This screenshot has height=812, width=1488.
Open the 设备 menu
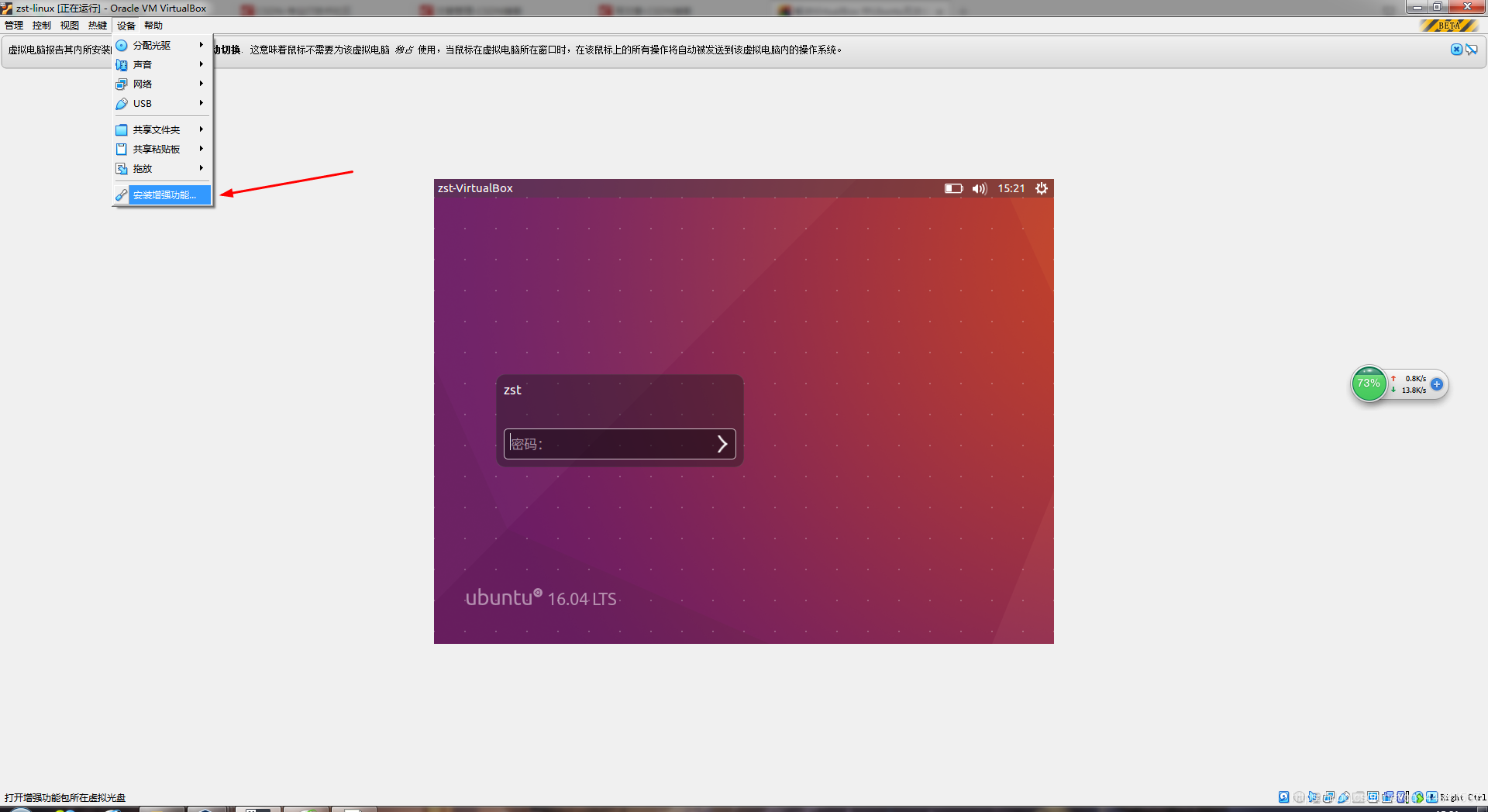[126, 26]
